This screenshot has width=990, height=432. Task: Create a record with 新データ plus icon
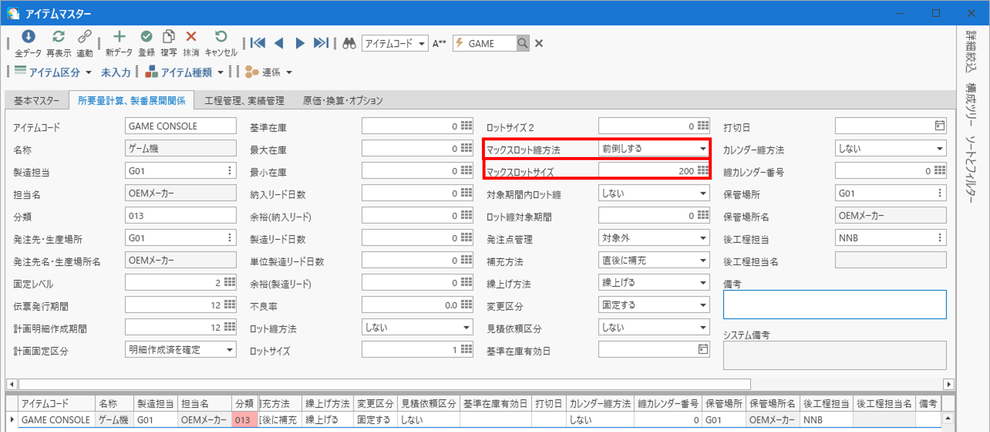[119, 37]
